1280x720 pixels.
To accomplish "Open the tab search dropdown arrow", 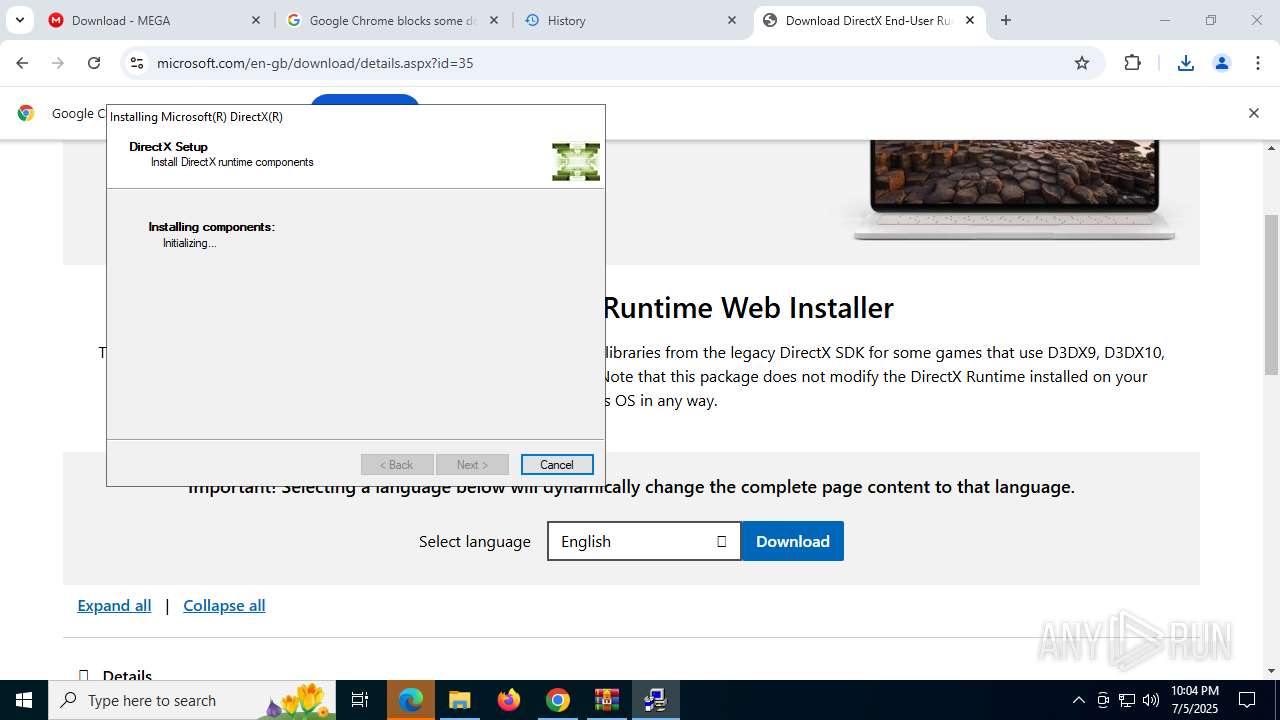I will coord(19,20).
